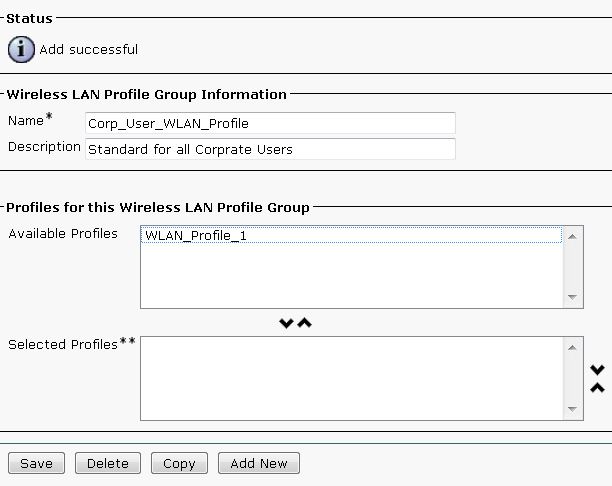Reorder selected profile upward with side arrow
The width and height of the screenshot is (612, 486).
tap(597, 387)
